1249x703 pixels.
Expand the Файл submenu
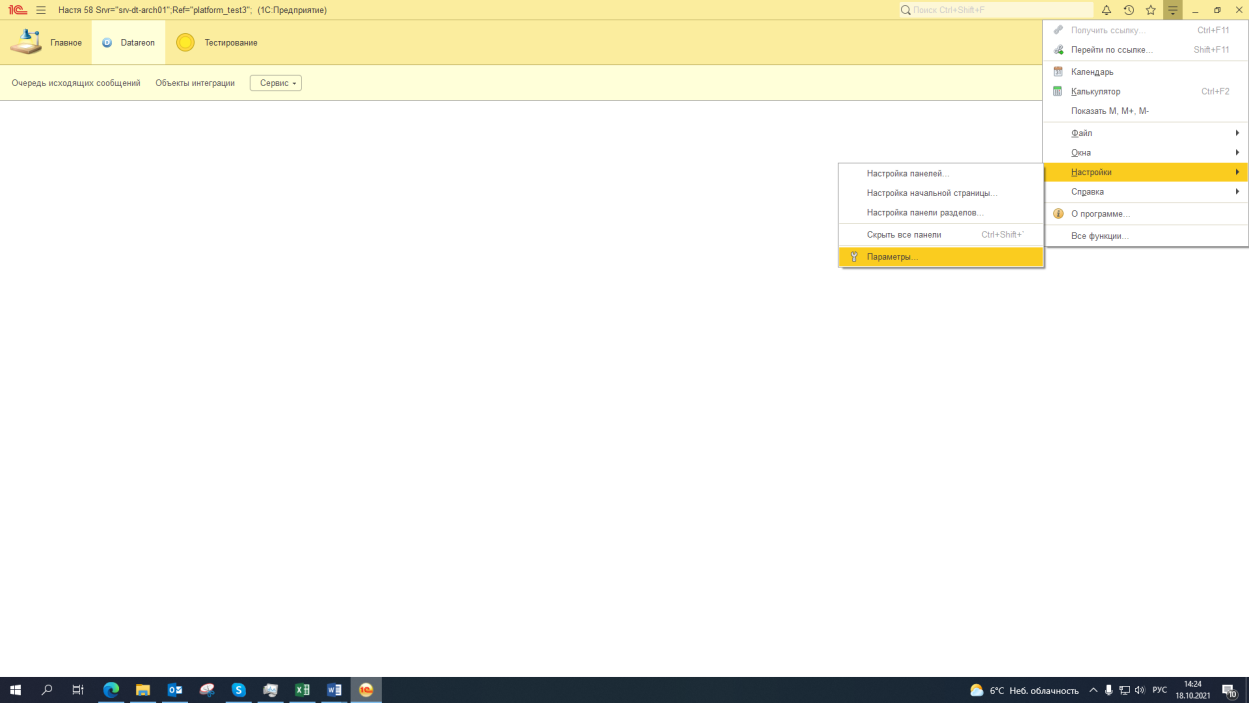tap(1081, 133)
